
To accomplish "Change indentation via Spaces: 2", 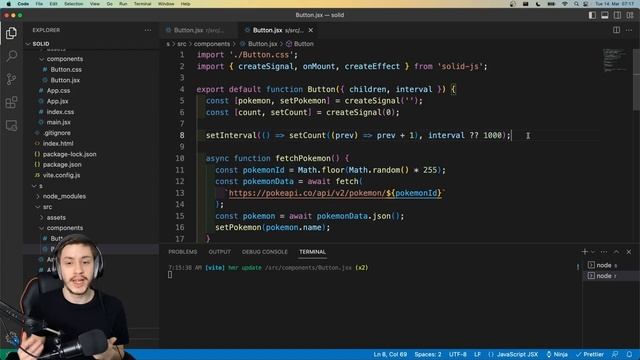I will [x=428, y=354].
